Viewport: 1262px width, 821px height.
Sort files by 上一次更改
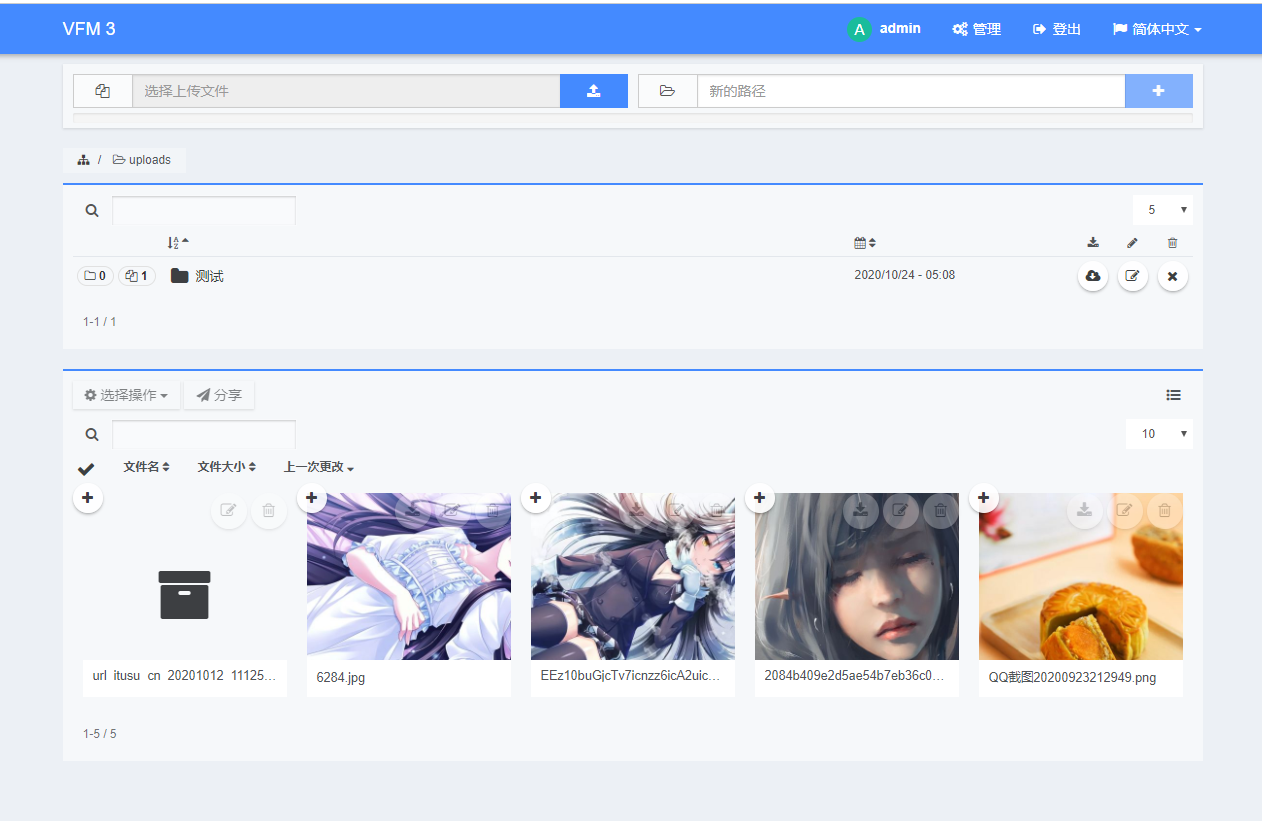pyautogui.click(x=319, y=467)
